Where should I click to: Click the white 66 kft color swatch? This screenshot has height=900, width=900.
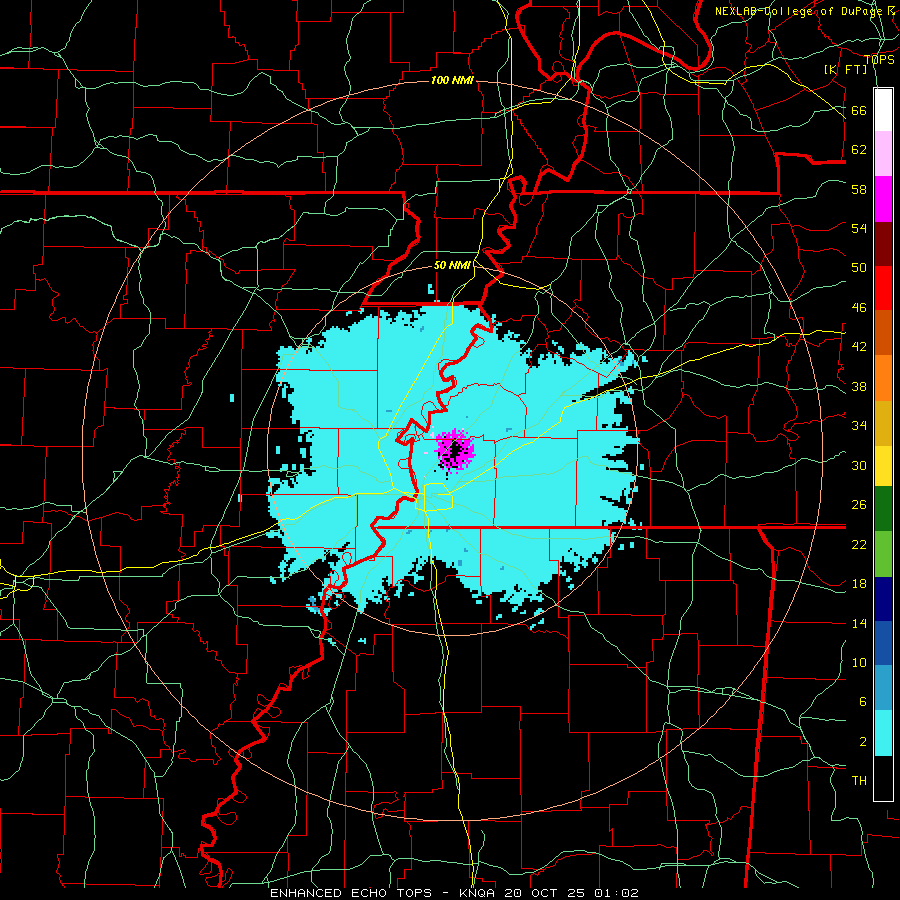pyautogui.click(x=883, y=110)
